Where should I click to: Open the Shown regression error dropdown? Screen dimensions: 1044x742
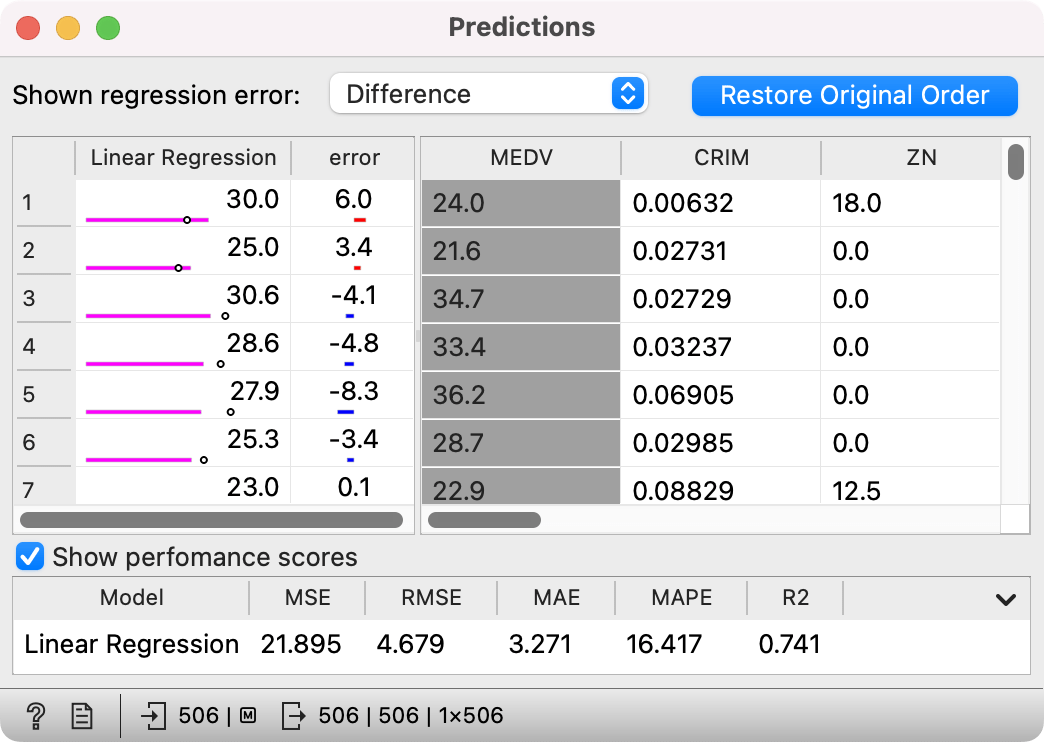click(x=488, y=95)
